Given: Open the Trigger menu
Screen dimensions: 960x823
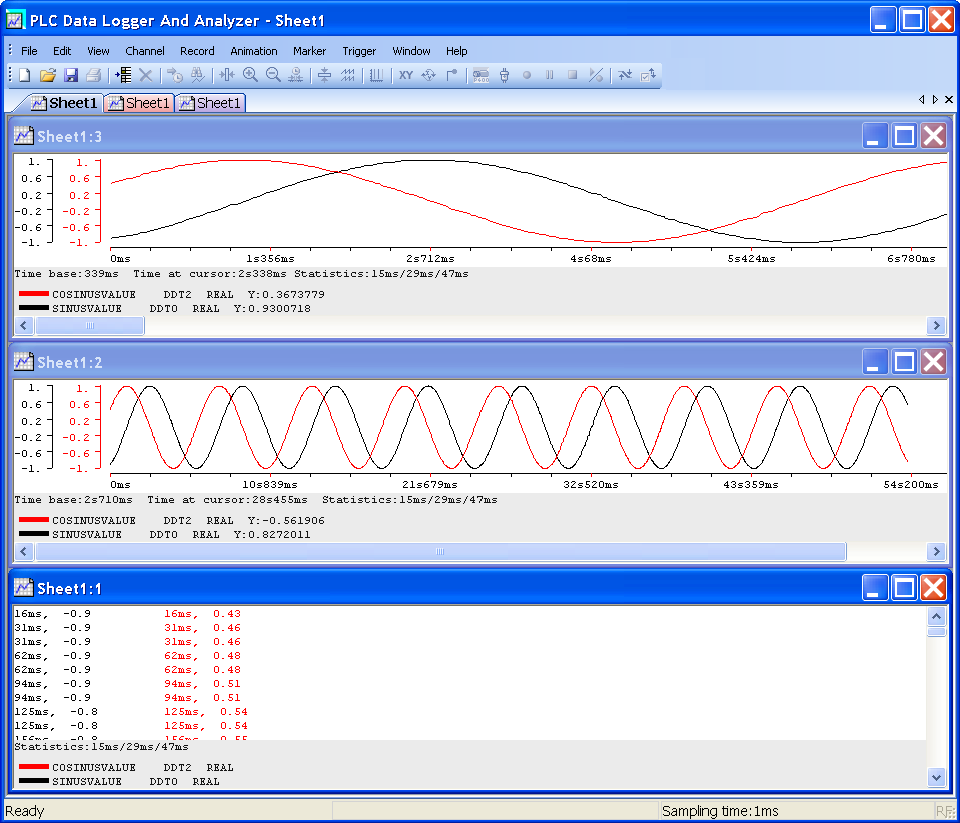Looking at the screenshot, I should (x=359, y=51).
